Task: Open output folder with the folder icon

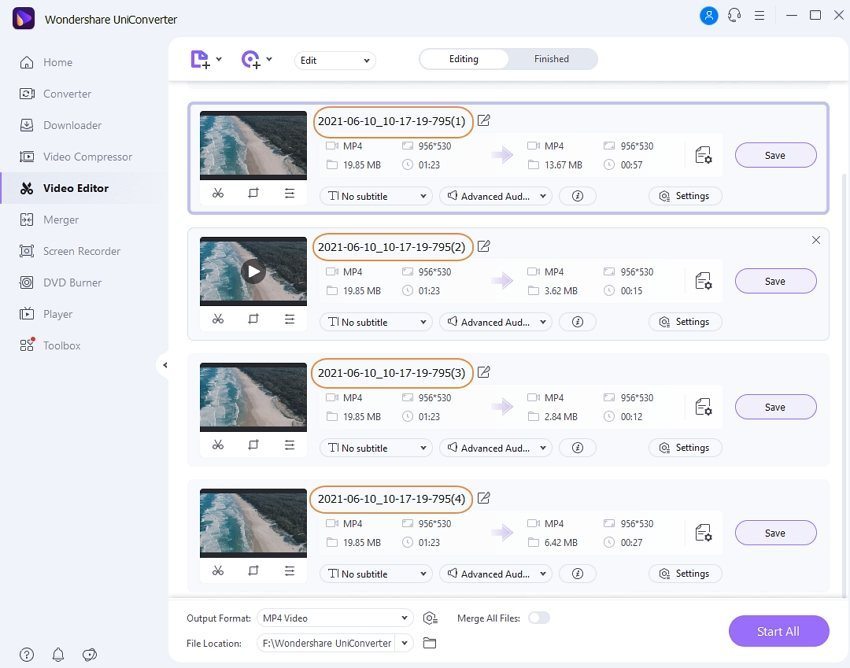Action: click(429, 643)
